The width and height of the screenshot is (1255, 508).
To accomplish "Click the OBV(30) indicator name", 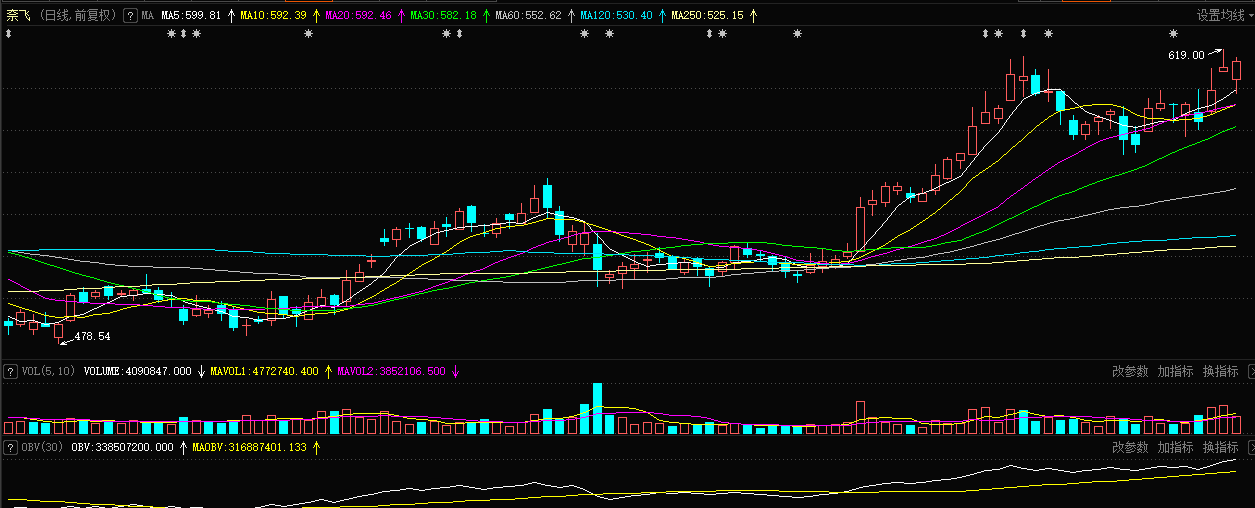I will point(43,448).
